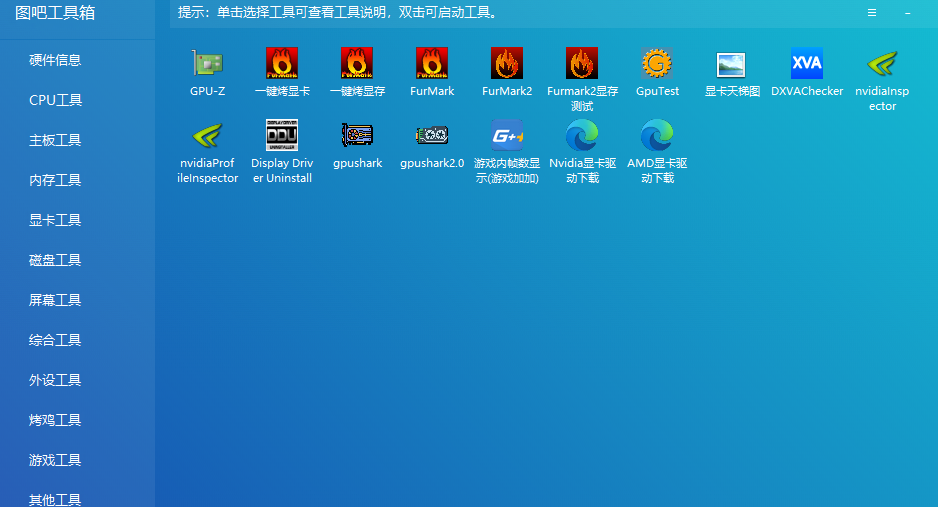The height and width of the screenshot is (507, 938).
Task: Switch to the 硬件信息 category
Action: point(55,60)
